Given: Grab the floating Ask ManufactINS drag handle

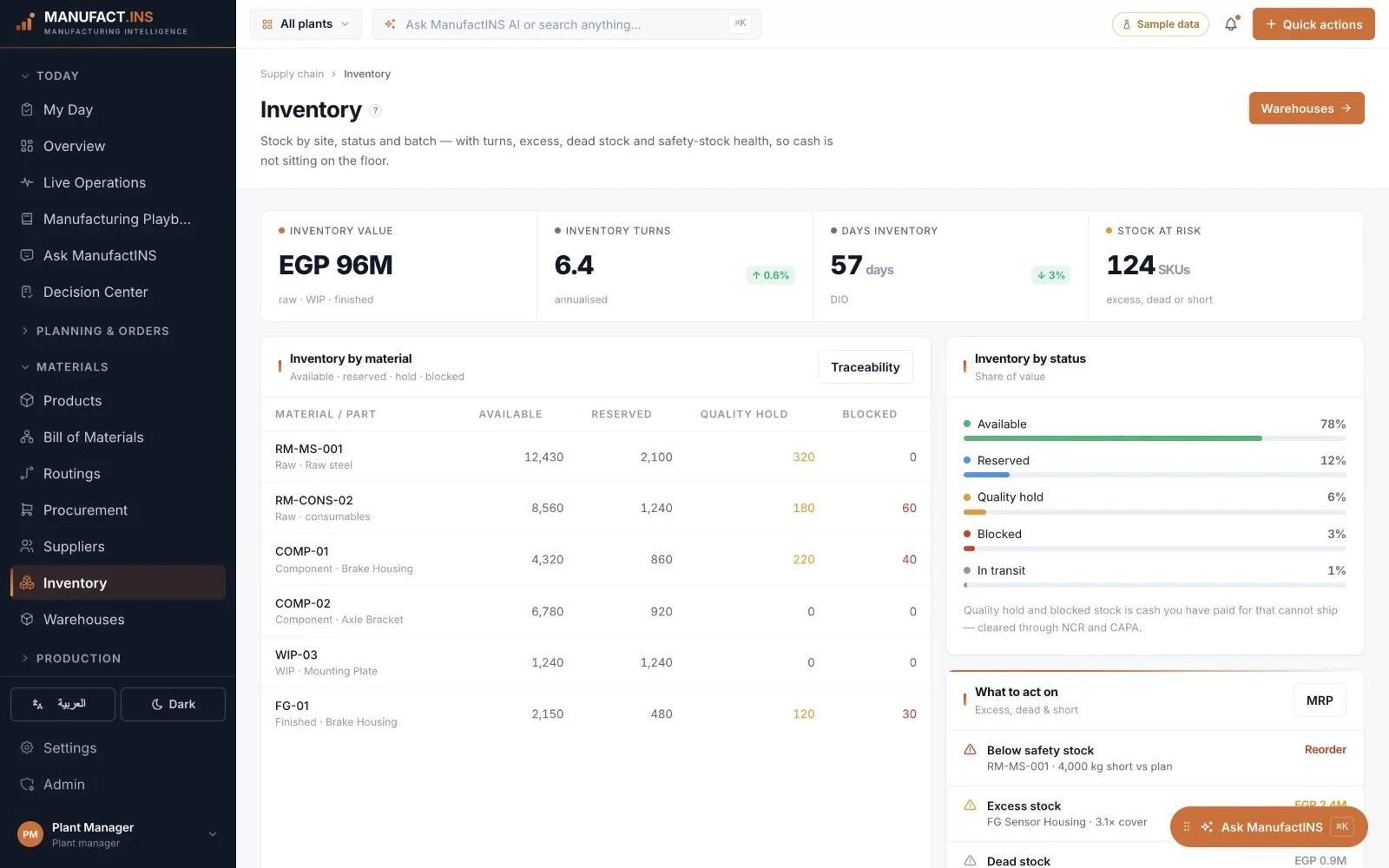Looking at the screenshot, I should pos(1187,827).
